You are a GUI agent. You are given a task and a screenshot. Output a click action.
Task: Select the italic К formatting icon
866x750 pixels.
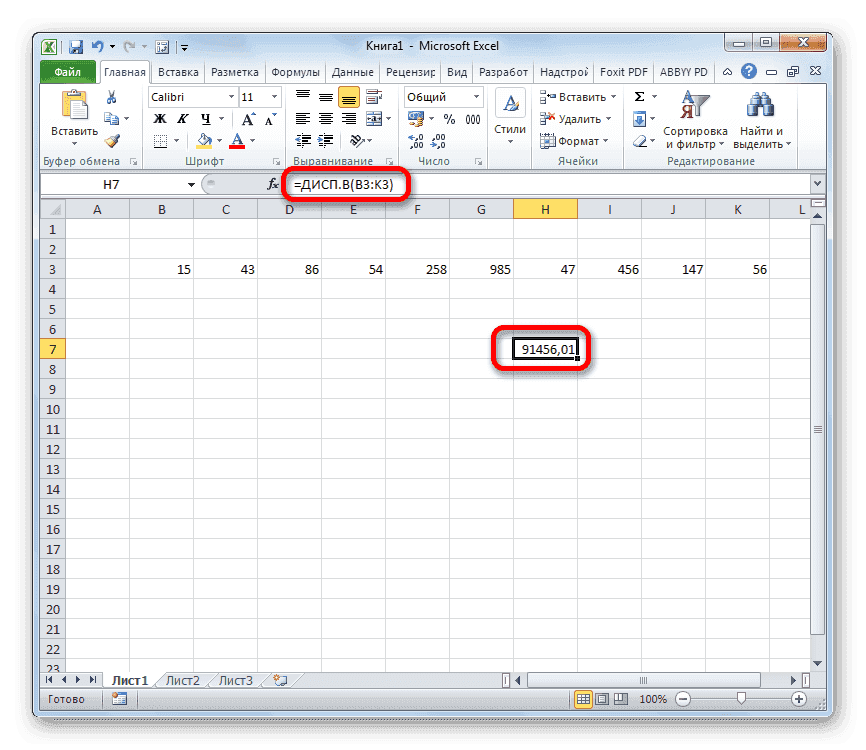[182, 118]
